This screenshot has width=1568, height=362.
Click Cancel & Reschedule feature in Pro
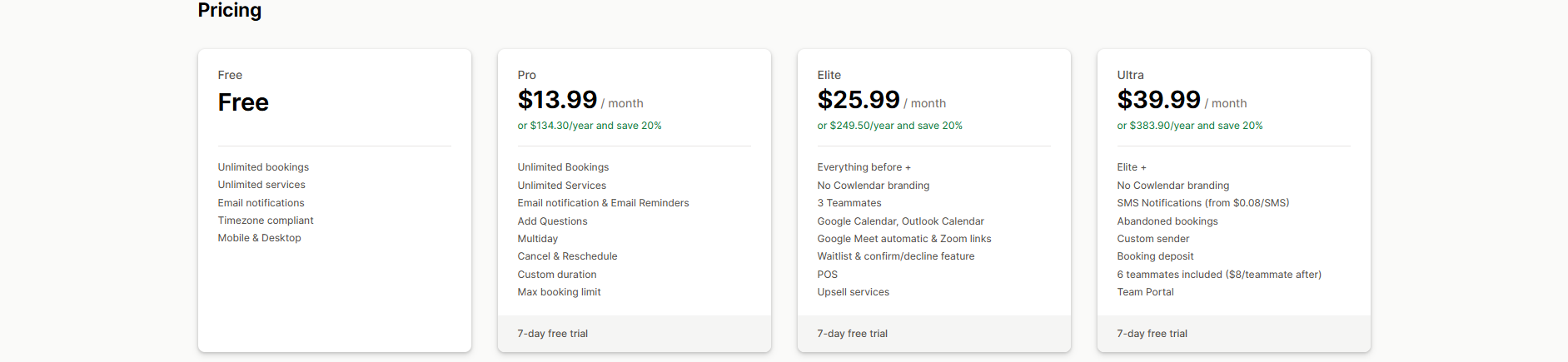(x=567, y=256)
